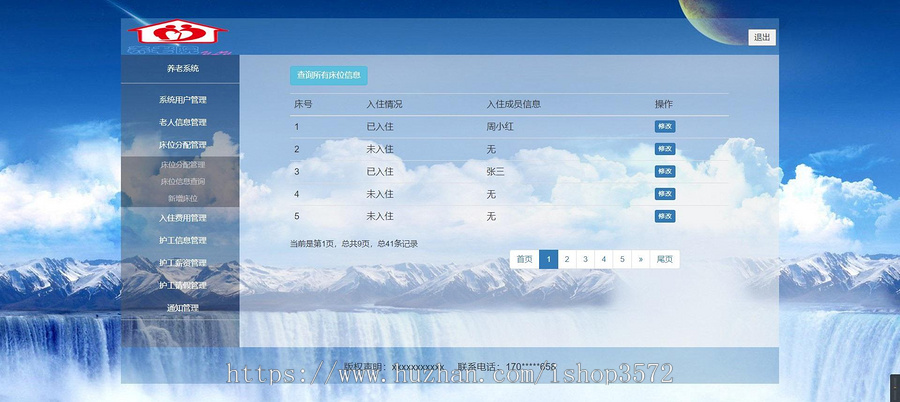The width and height of the screenshot is (900, 402).
Task: Click 无 member cell in bed 5 row
Action: click(x=491, y=217)
